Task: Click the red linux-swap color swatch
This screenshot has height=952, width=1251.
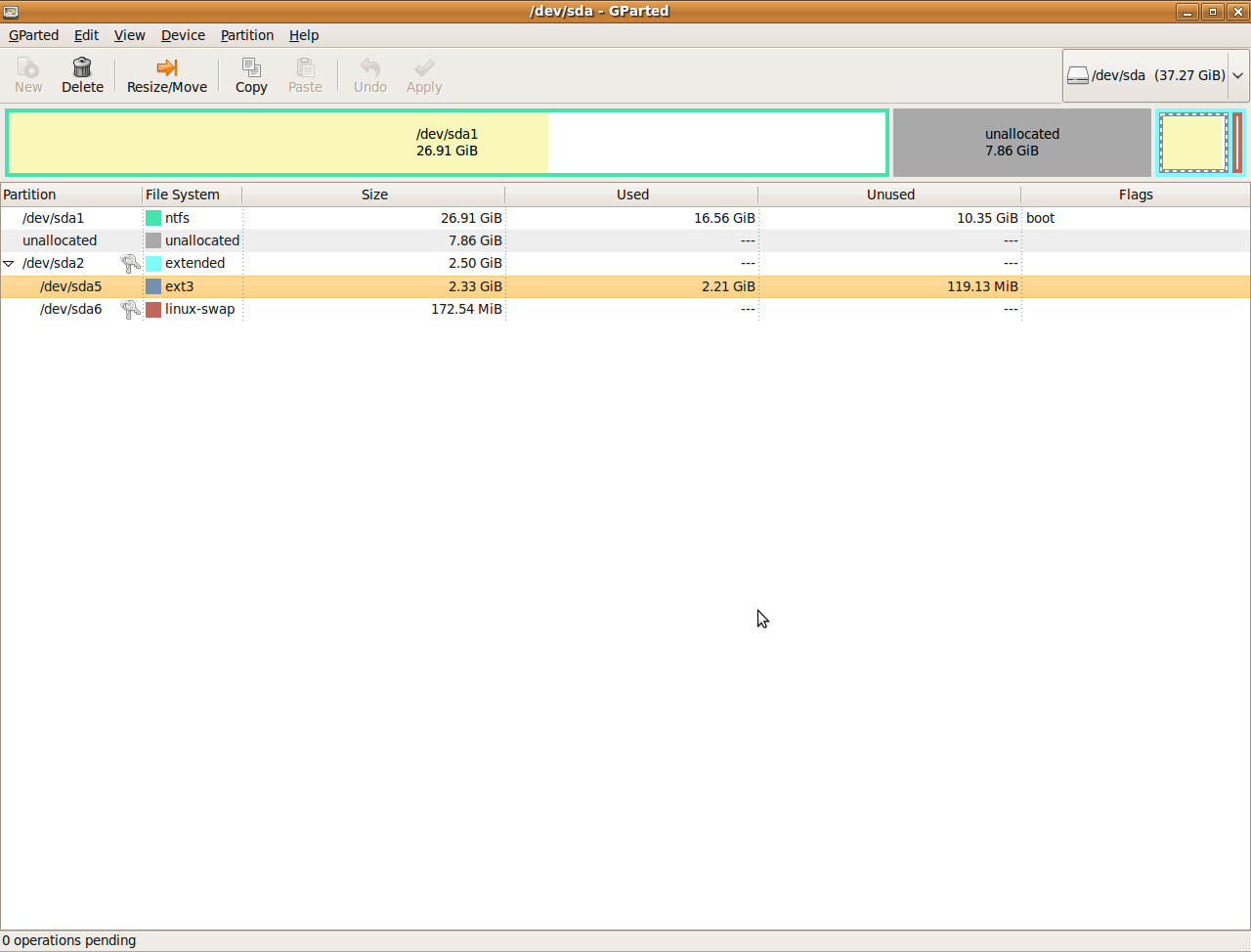Action: click(153, 309)
